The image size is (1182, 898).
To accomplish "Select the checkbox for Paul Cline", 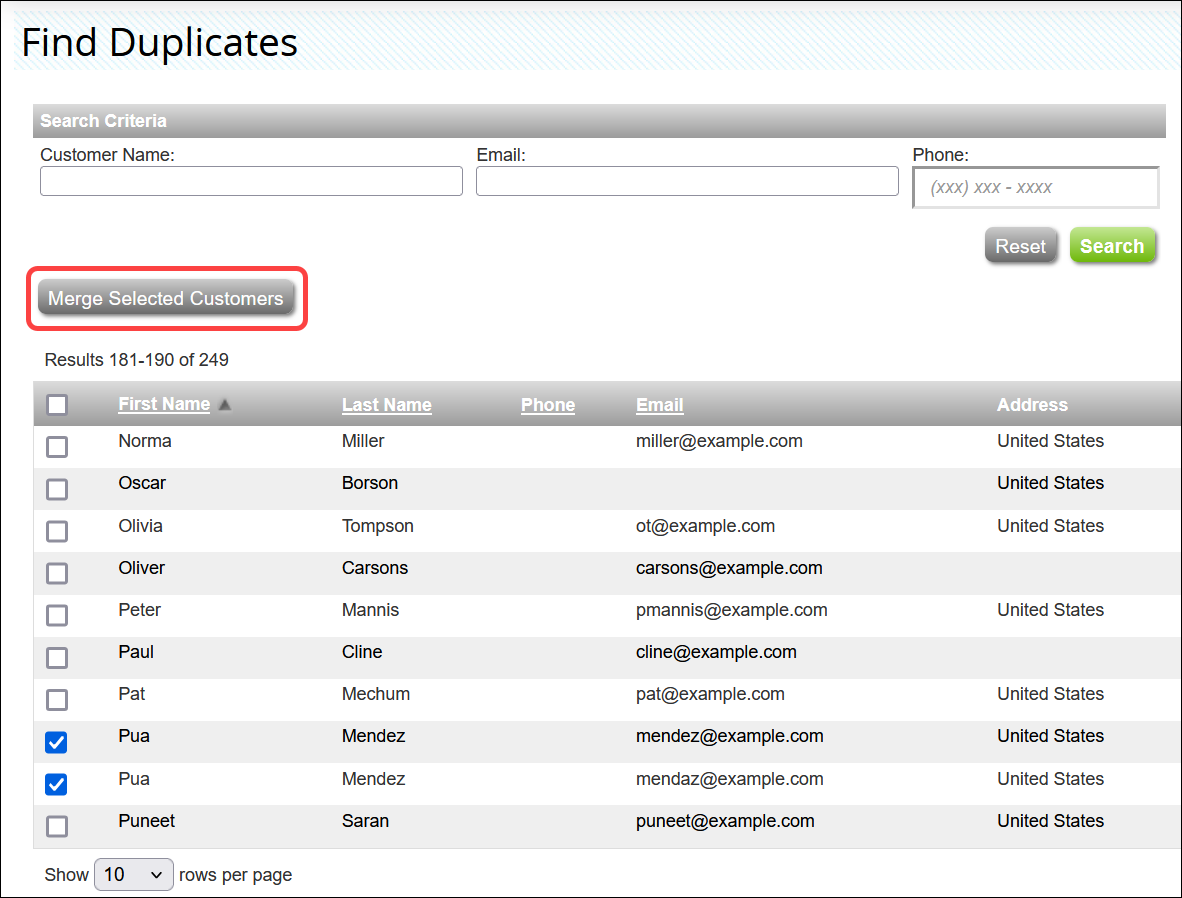I will (x=57, y=657).
